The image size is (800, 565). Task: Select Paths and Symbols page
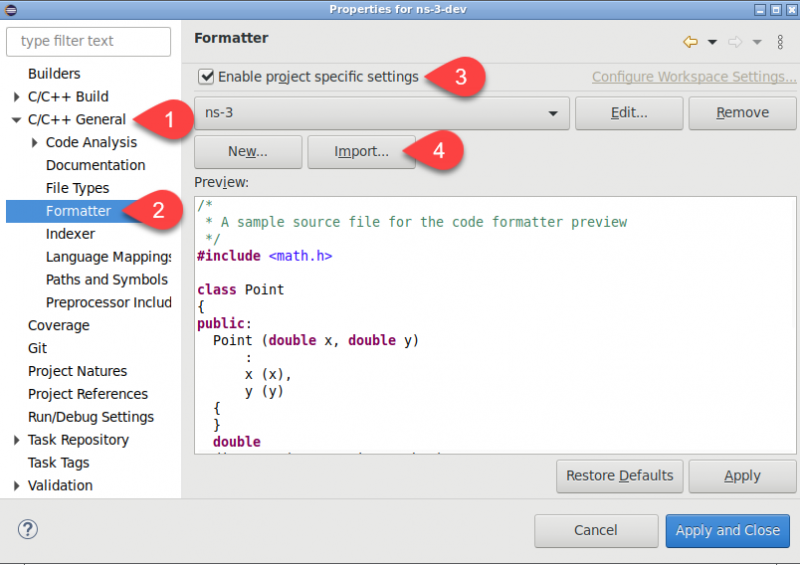click(107, 280)
